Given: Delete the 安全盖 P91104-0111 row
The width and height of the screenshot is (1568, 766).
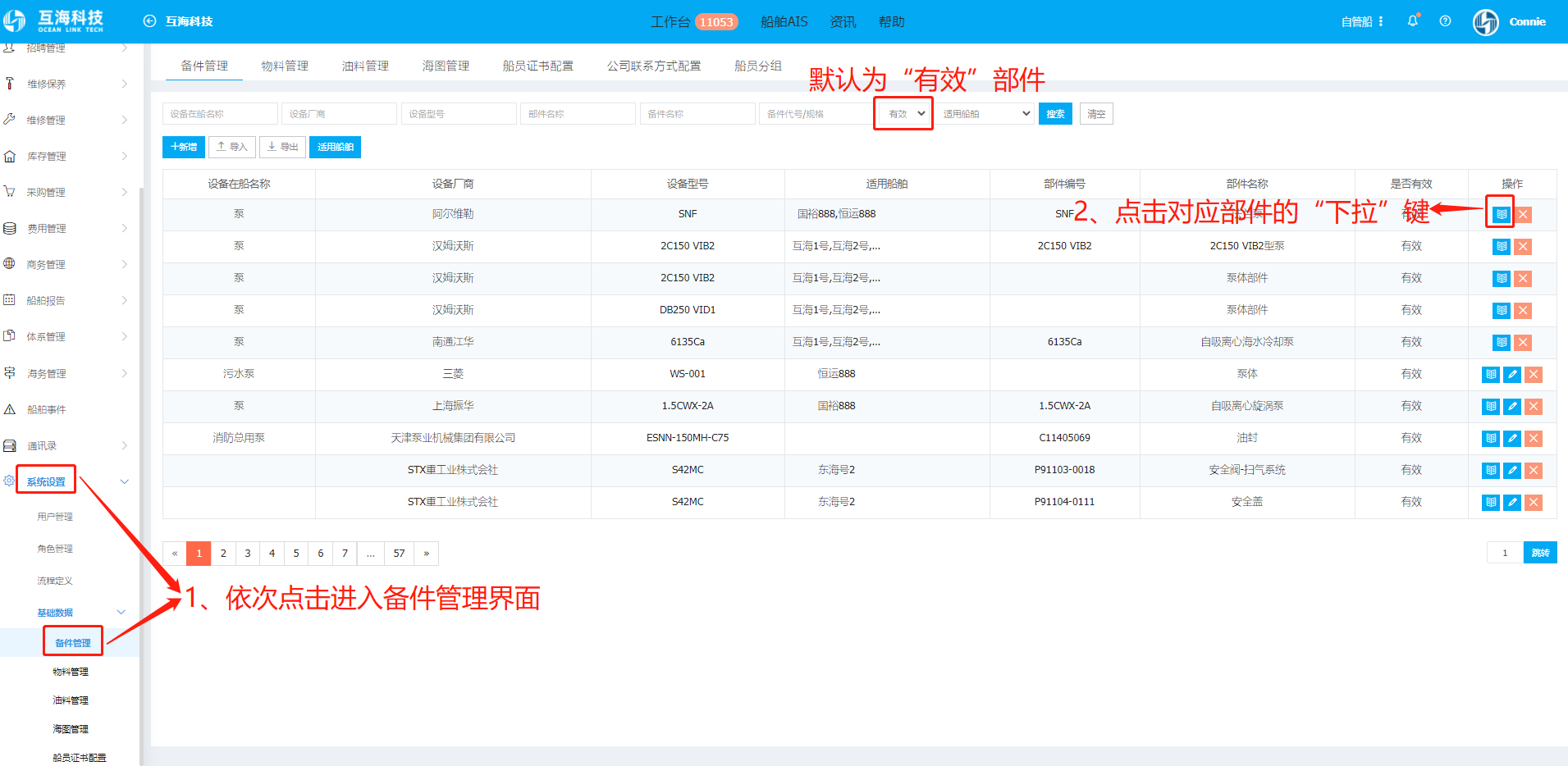Looking at the screenshot, I should 1534,502.
